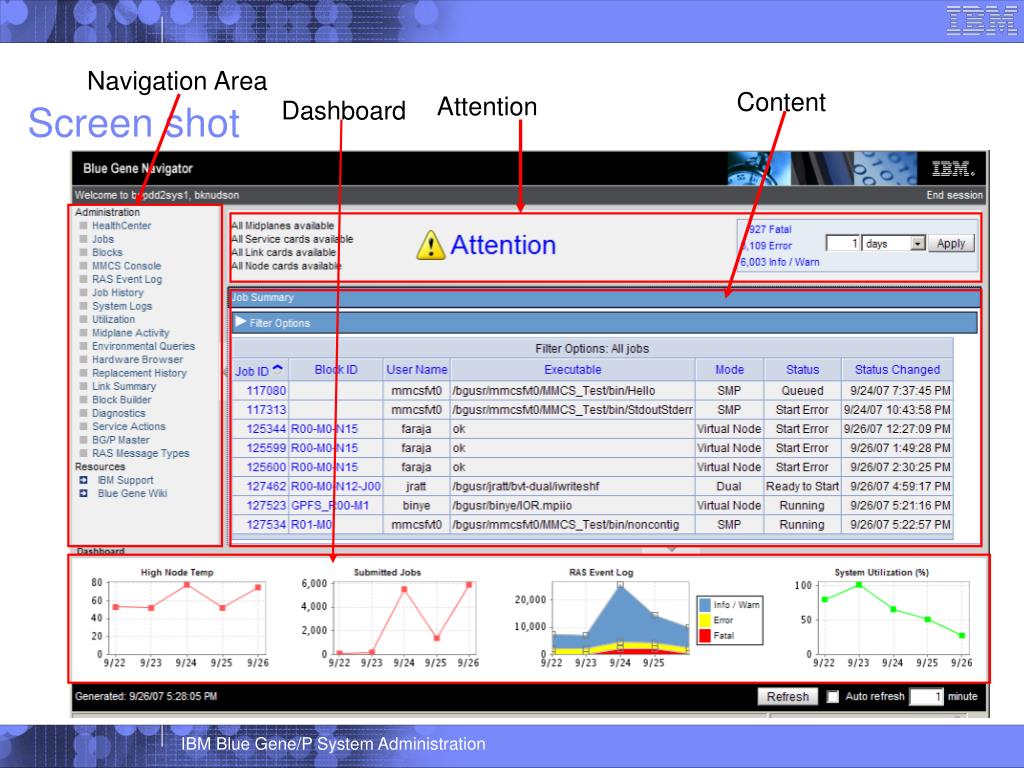
Task: Open job 127523
Action: 266,505
